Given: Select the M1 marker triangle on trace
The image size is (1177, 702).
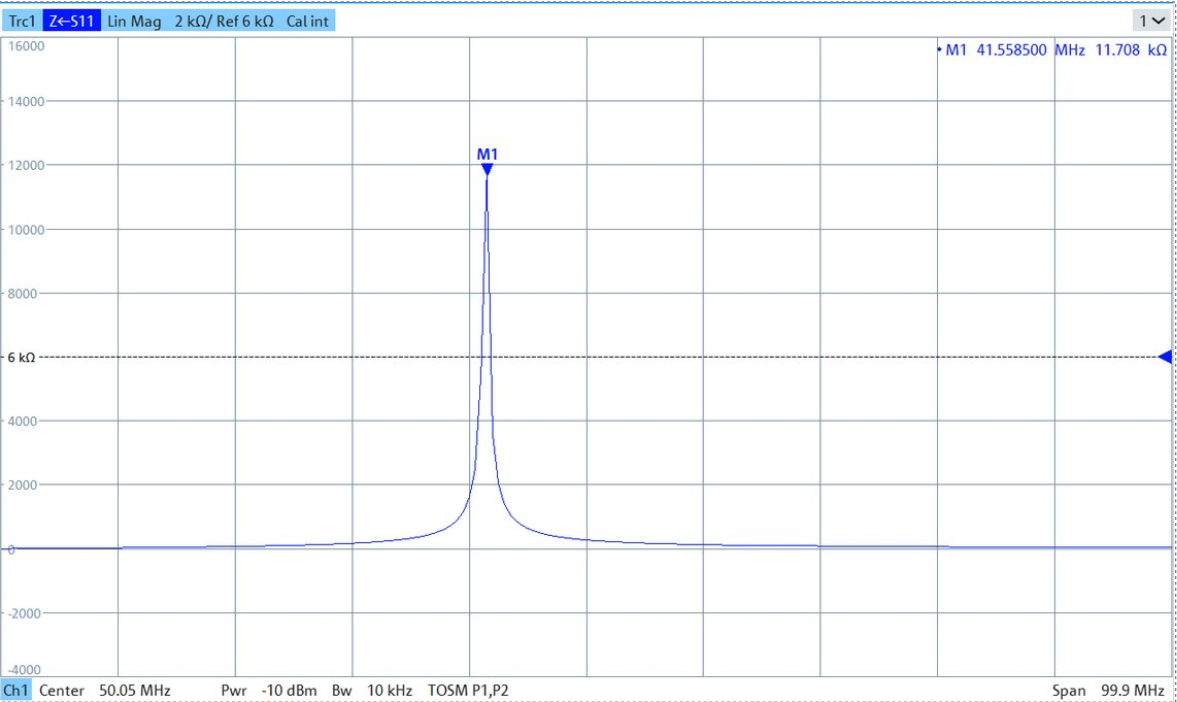Looking at the screenshot, I should 487,170.
